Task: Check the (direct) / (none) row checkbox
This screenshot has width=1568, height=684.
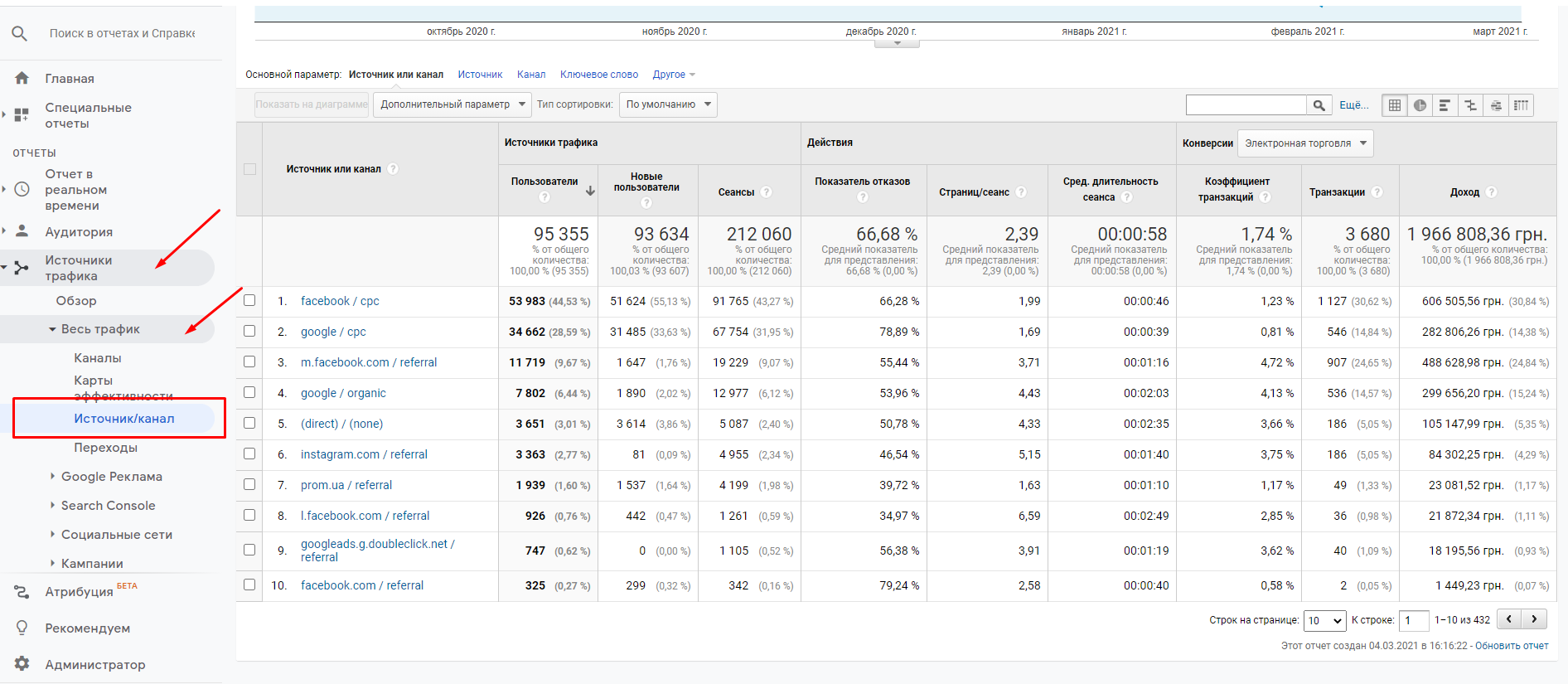Action: point(249,424)
